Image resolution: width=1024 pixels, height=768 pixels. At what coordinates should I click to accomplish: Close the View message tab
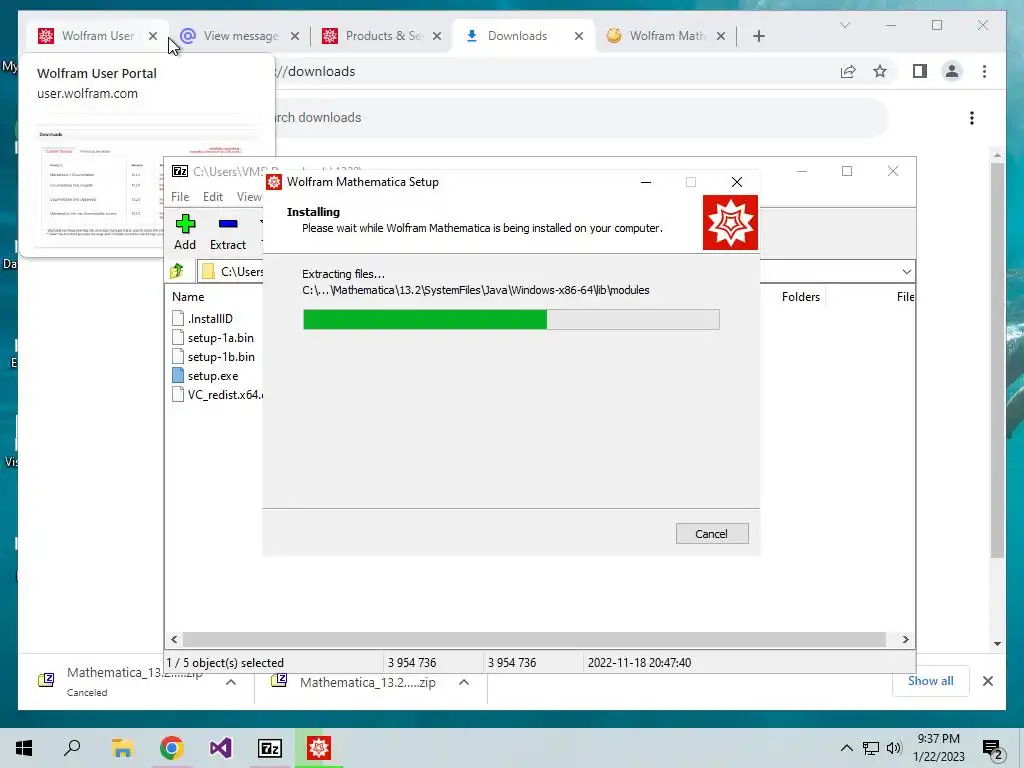click(295, 36)
